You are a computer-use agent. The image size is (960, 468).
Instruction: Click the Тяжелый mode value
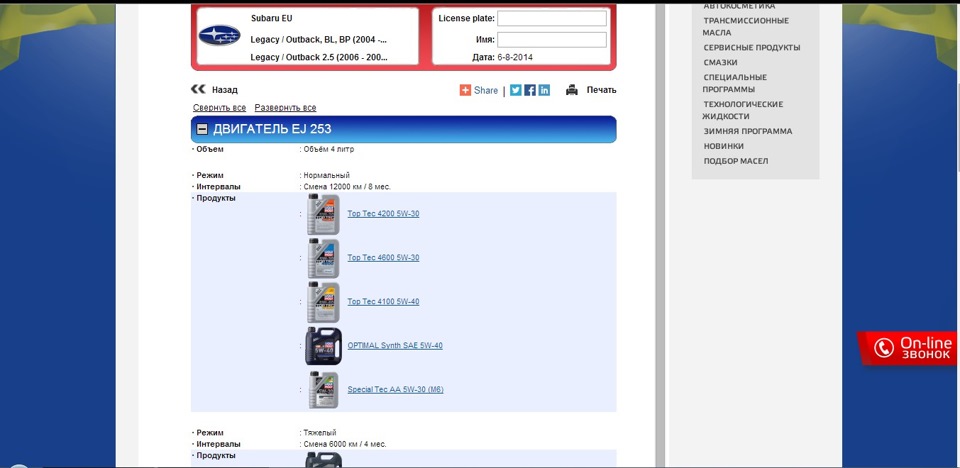pyautogui.click(x=320, y=432)
